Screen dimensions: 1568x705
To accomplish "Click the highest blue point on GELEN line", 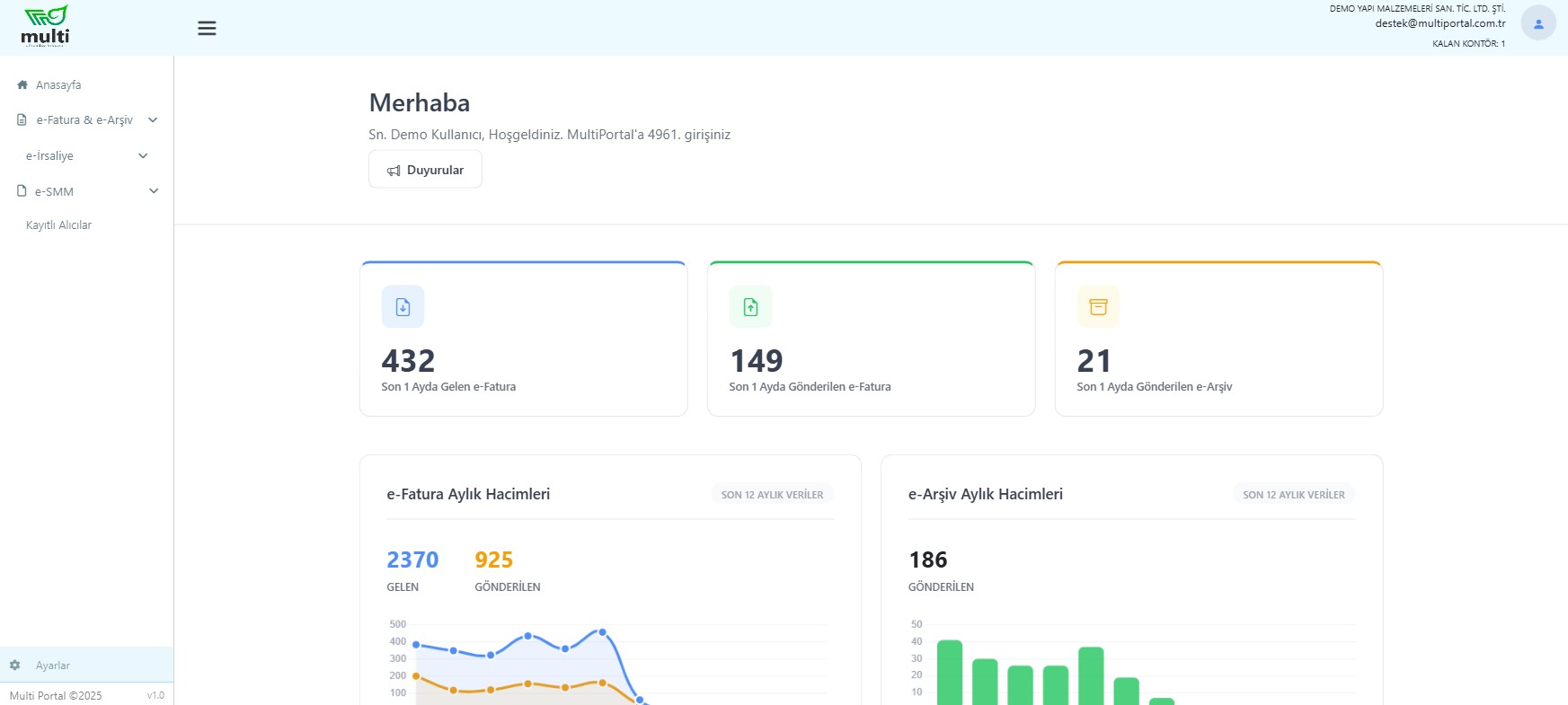I will coord(602,632).
